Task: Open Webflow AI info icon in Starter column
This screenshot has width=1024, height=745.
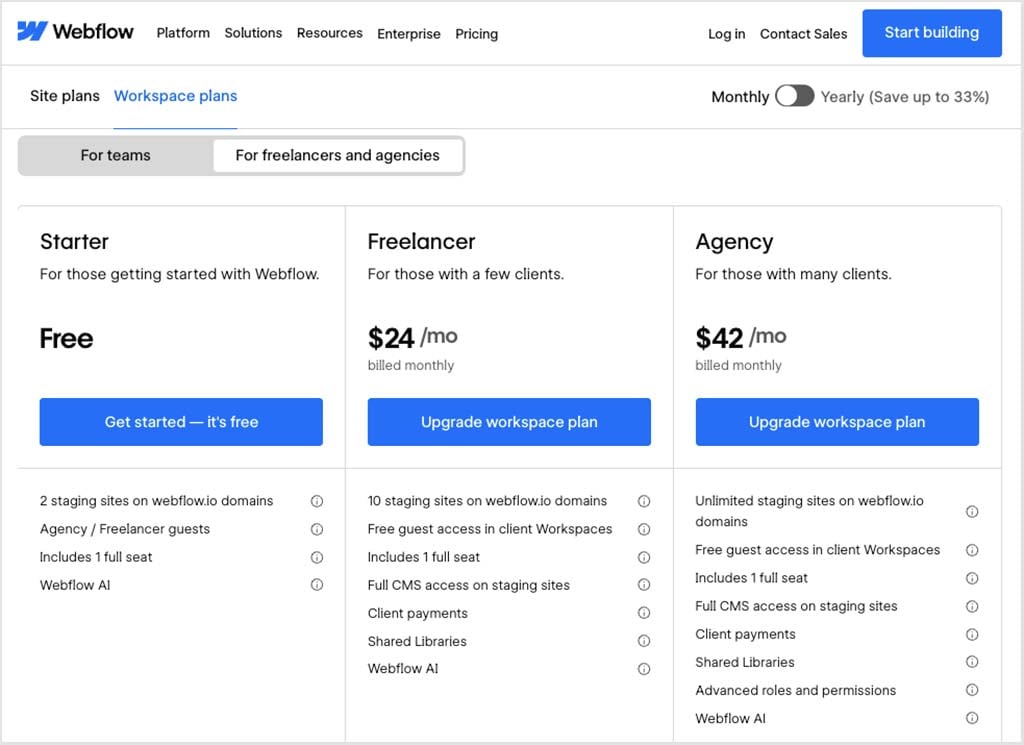Action: (317, 585)
